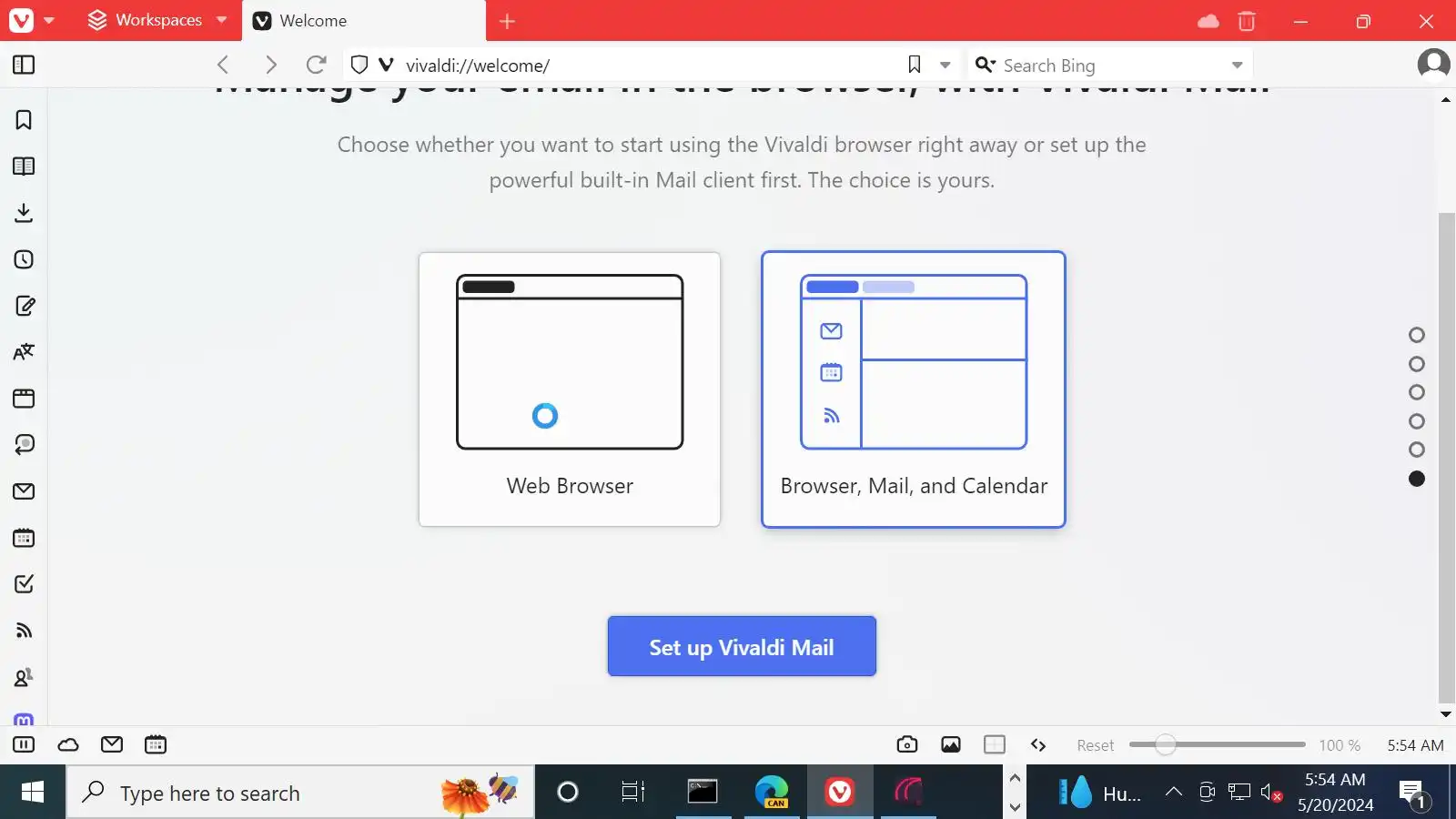Open the status bar clock 5:54 AM
The height and width of the screenshot is (819, 1456).
(1415, 745)
